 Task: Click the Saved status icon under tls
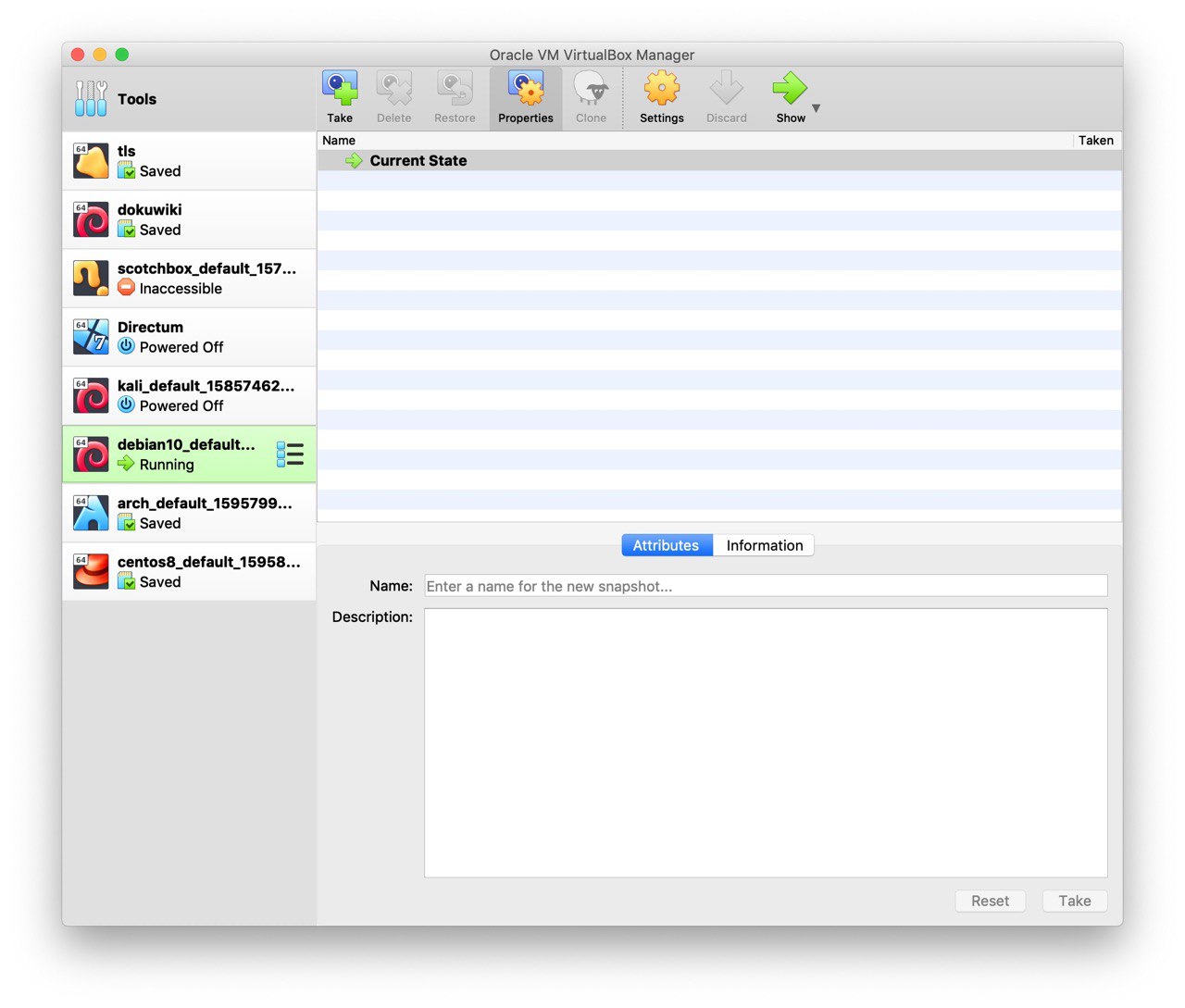click(x=127, y=170)
